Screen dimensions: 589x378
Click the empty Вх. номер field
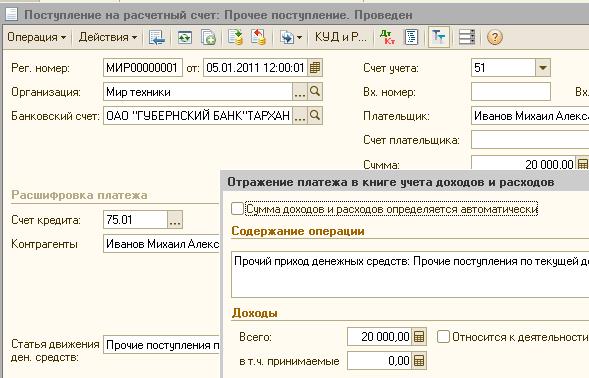click(511, 92)
